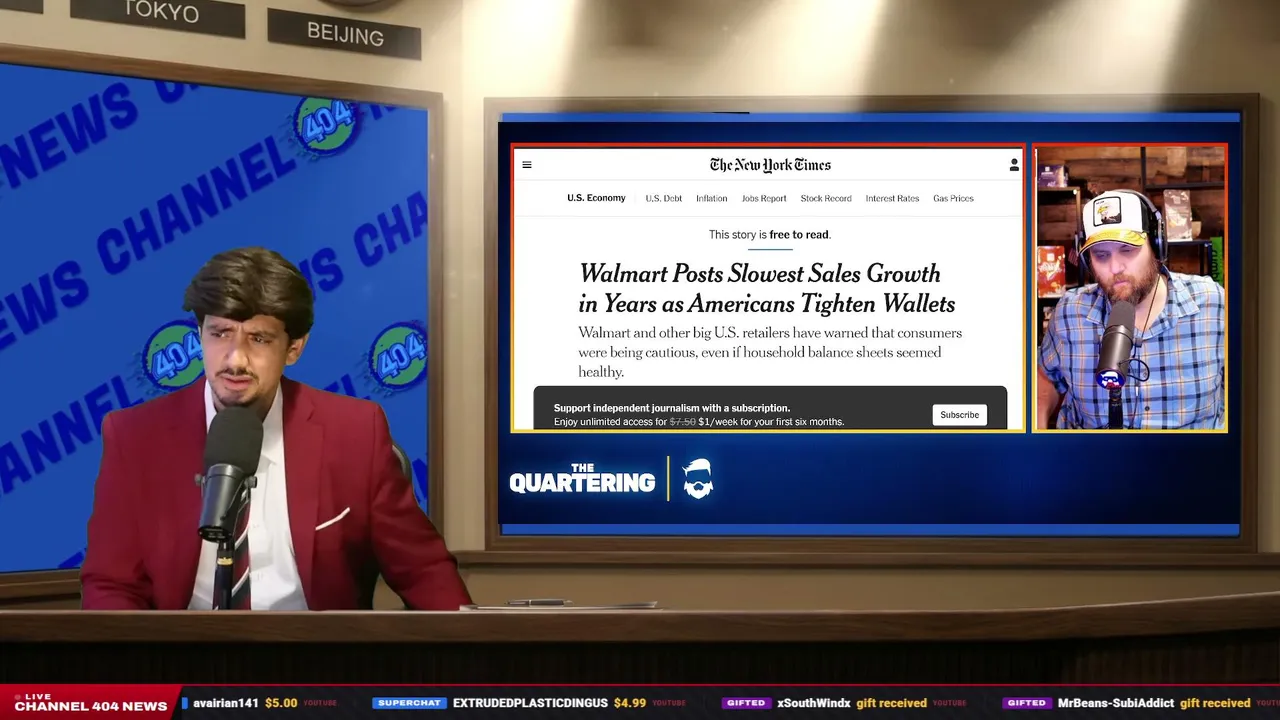
Task: Click the BEIJING clock sign
Action: click(x=345, y=33)
